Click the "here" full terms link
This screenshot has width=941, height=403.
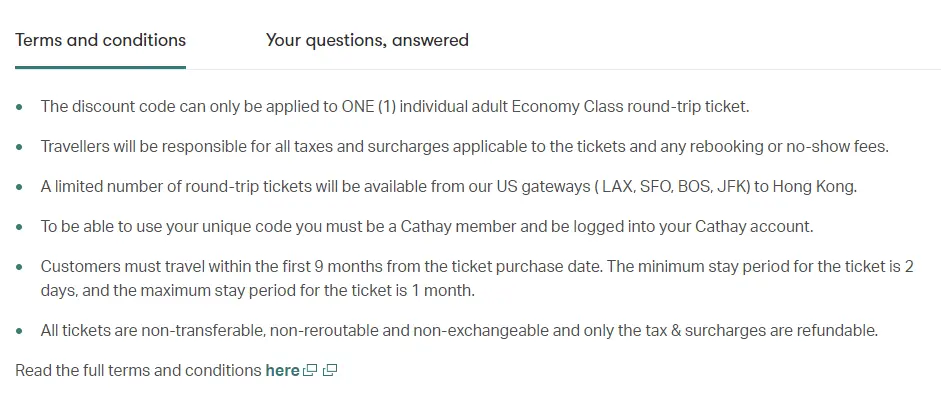click(x=282, y=370)
